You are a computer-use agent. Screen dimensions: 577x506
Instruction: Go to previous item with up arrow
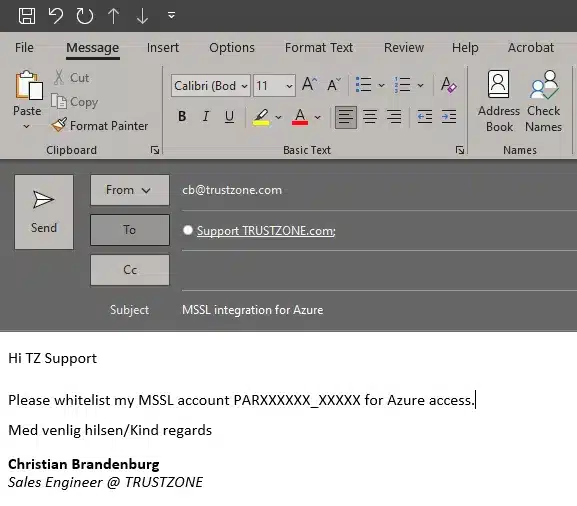pyautogui.click(x=113, y=16)
